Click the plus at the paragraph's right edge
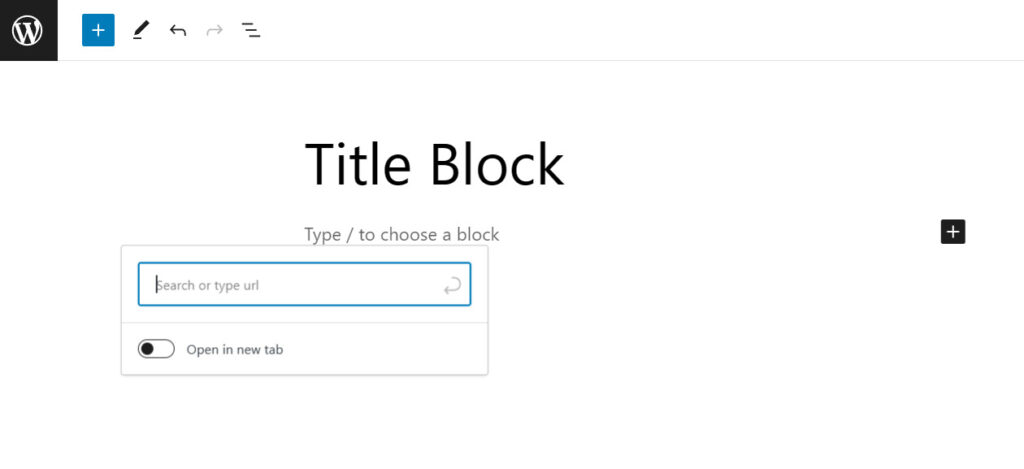 pyautogui.click(x=953, y=232)
